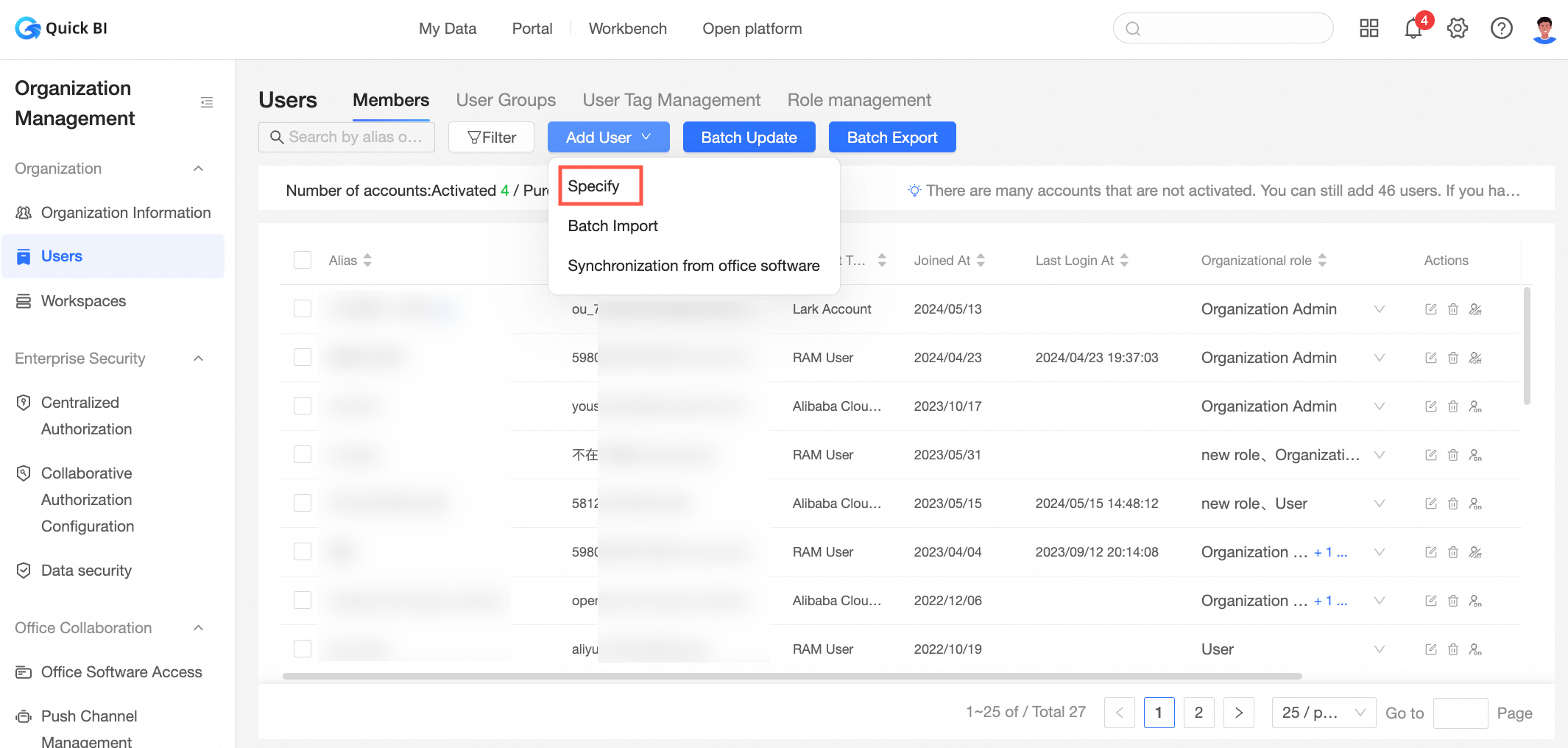Open the user avatar profile menu
This screenshot has height=748, width=1568.
point(1544,29)
